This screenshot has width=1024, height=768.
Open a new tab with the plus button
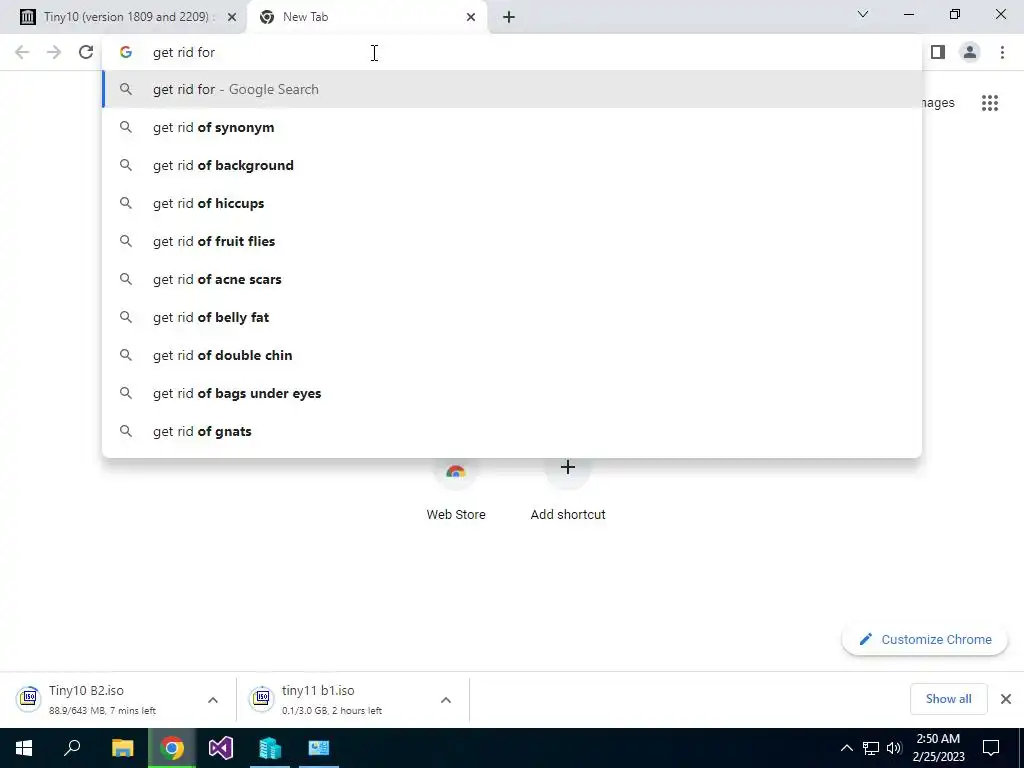click(509, 17)
